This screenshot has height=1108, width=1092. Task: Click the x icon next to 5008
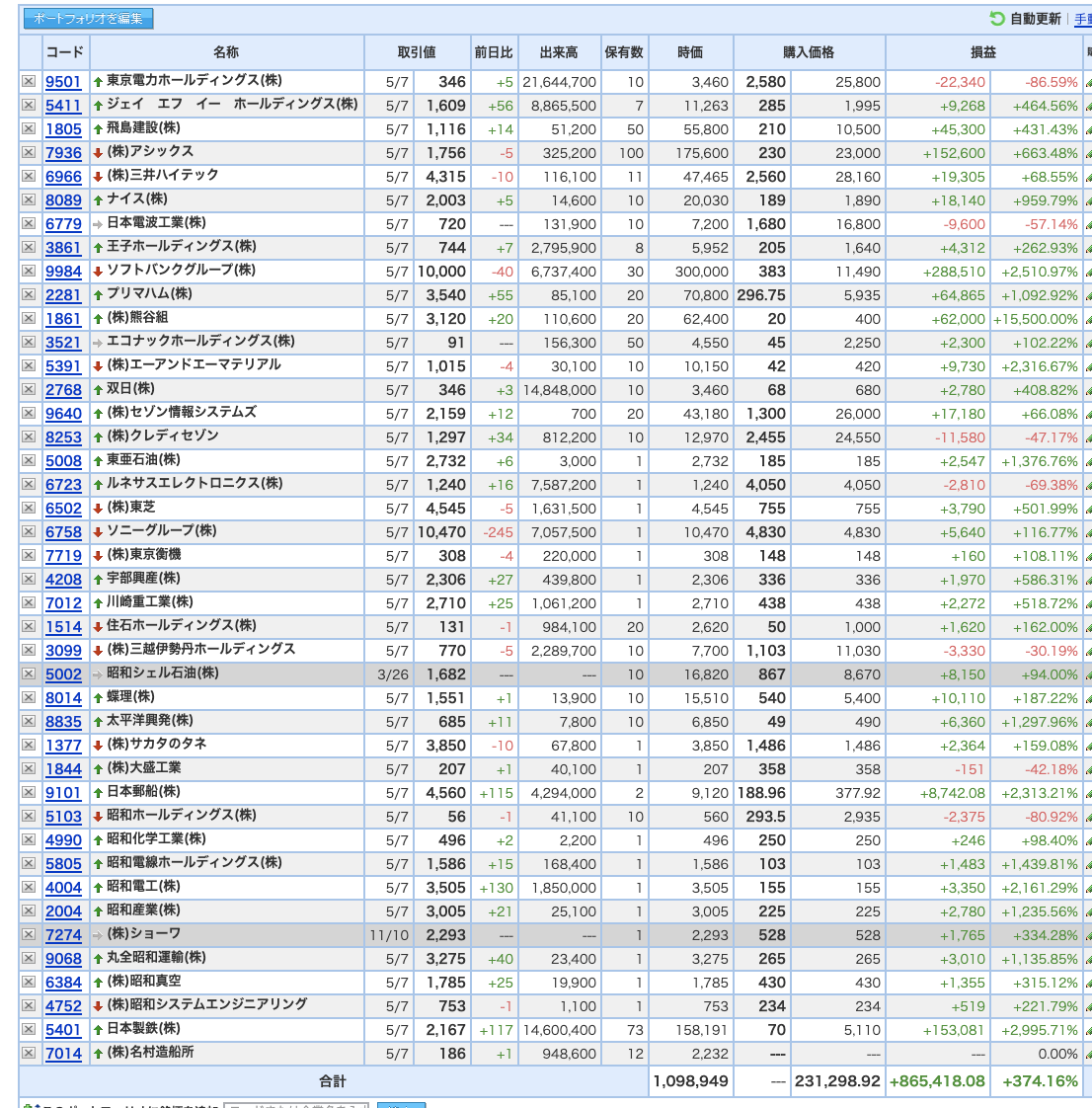point(29,461)
